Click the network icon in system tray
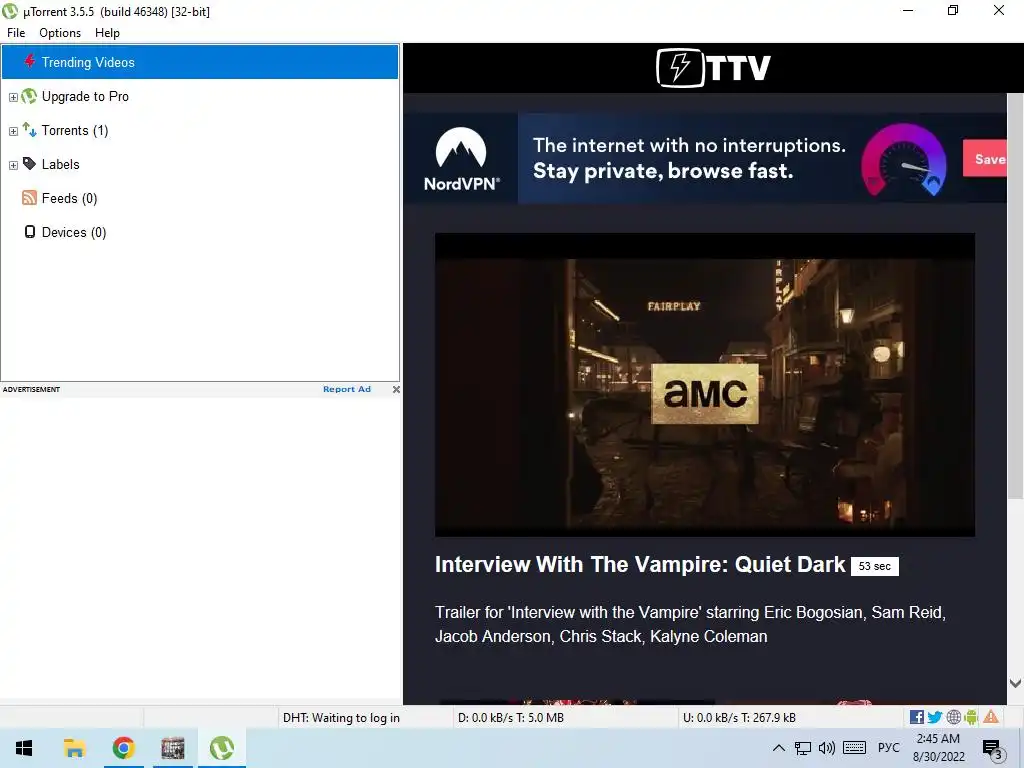 [803, 748]
